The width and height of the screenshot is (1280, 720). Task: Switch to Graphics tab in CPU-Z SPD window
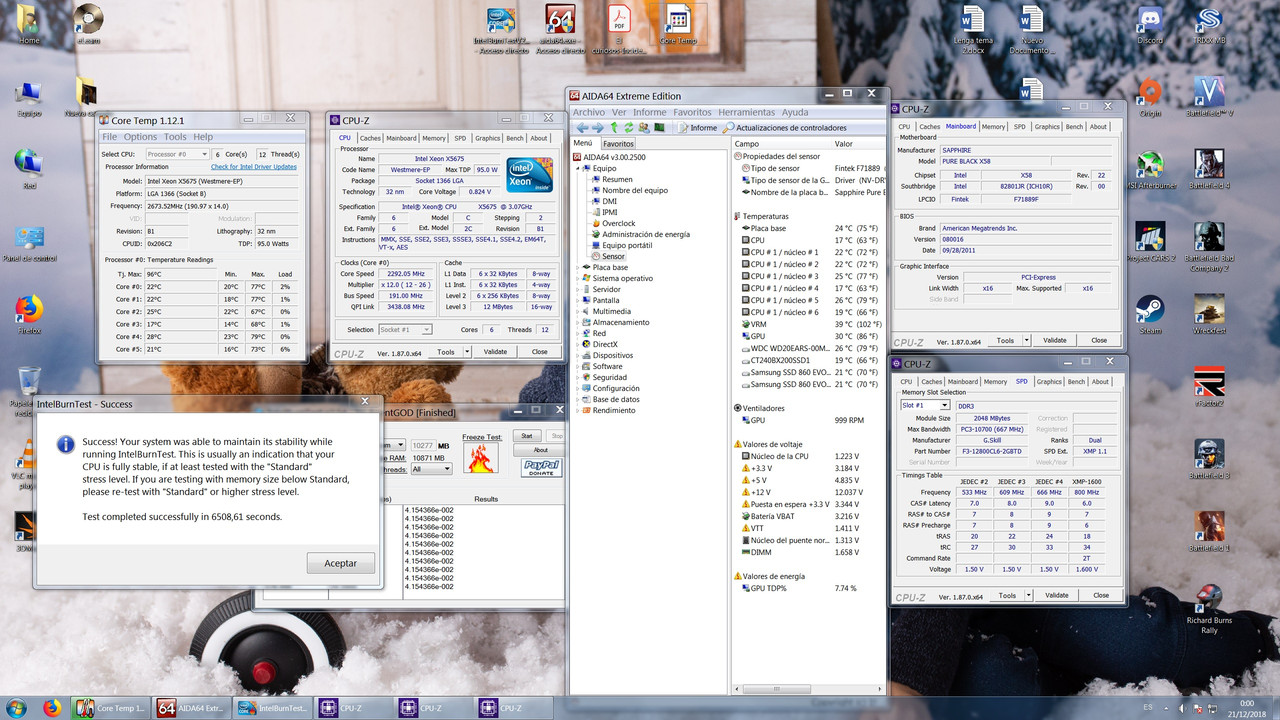point(1049,381)
